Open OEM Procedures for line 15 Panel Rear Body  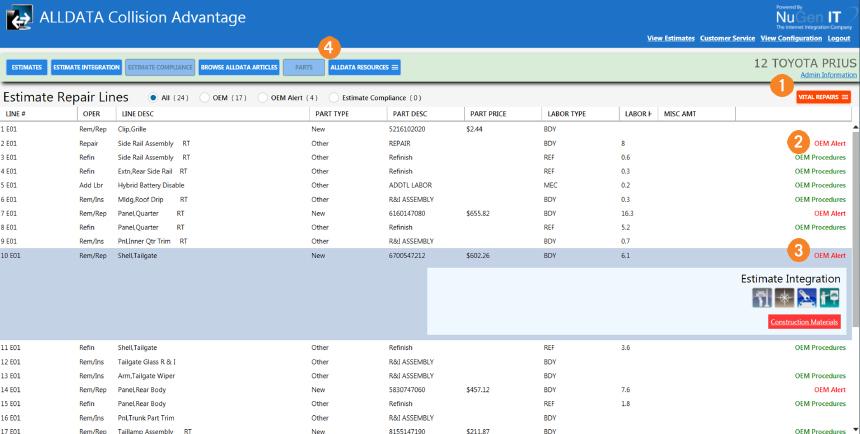coord(820,404)
